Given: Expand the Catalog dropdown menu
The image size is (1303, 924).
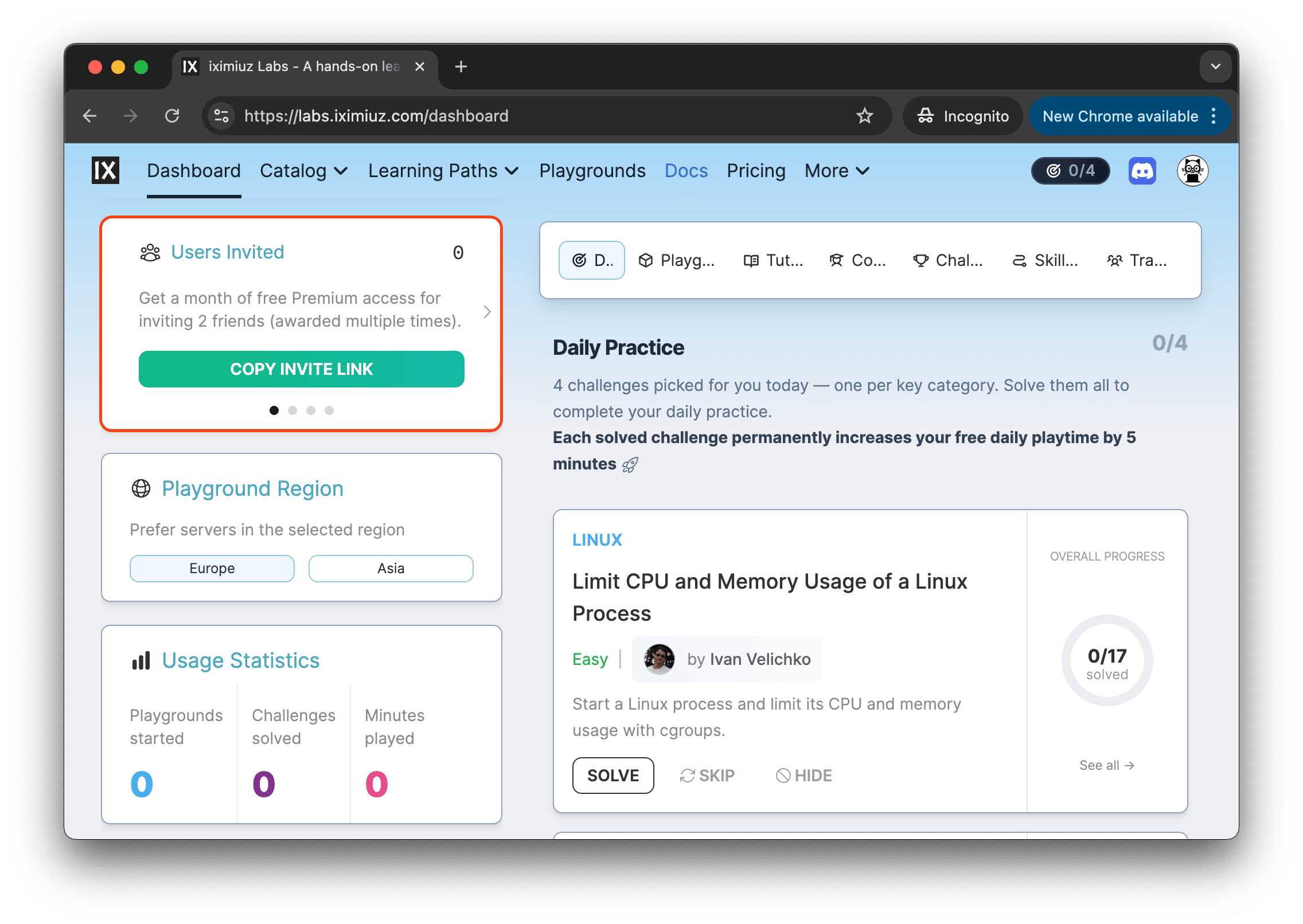Looking at the screenshot, I should pos(303,171).
